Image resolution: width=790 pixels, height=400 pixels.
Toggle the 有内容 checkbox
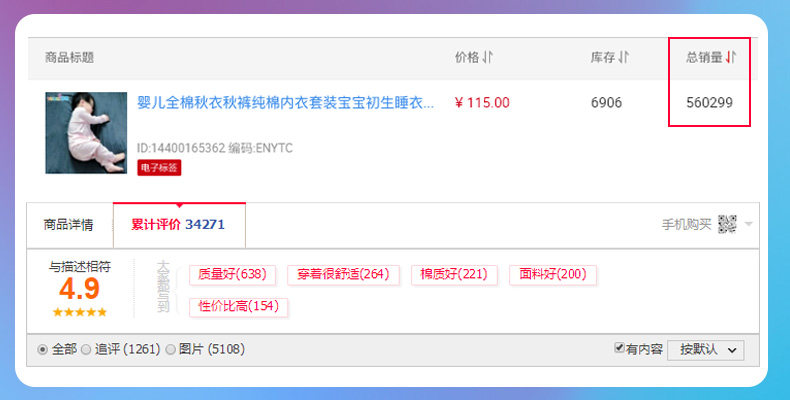tap(620, 348)
